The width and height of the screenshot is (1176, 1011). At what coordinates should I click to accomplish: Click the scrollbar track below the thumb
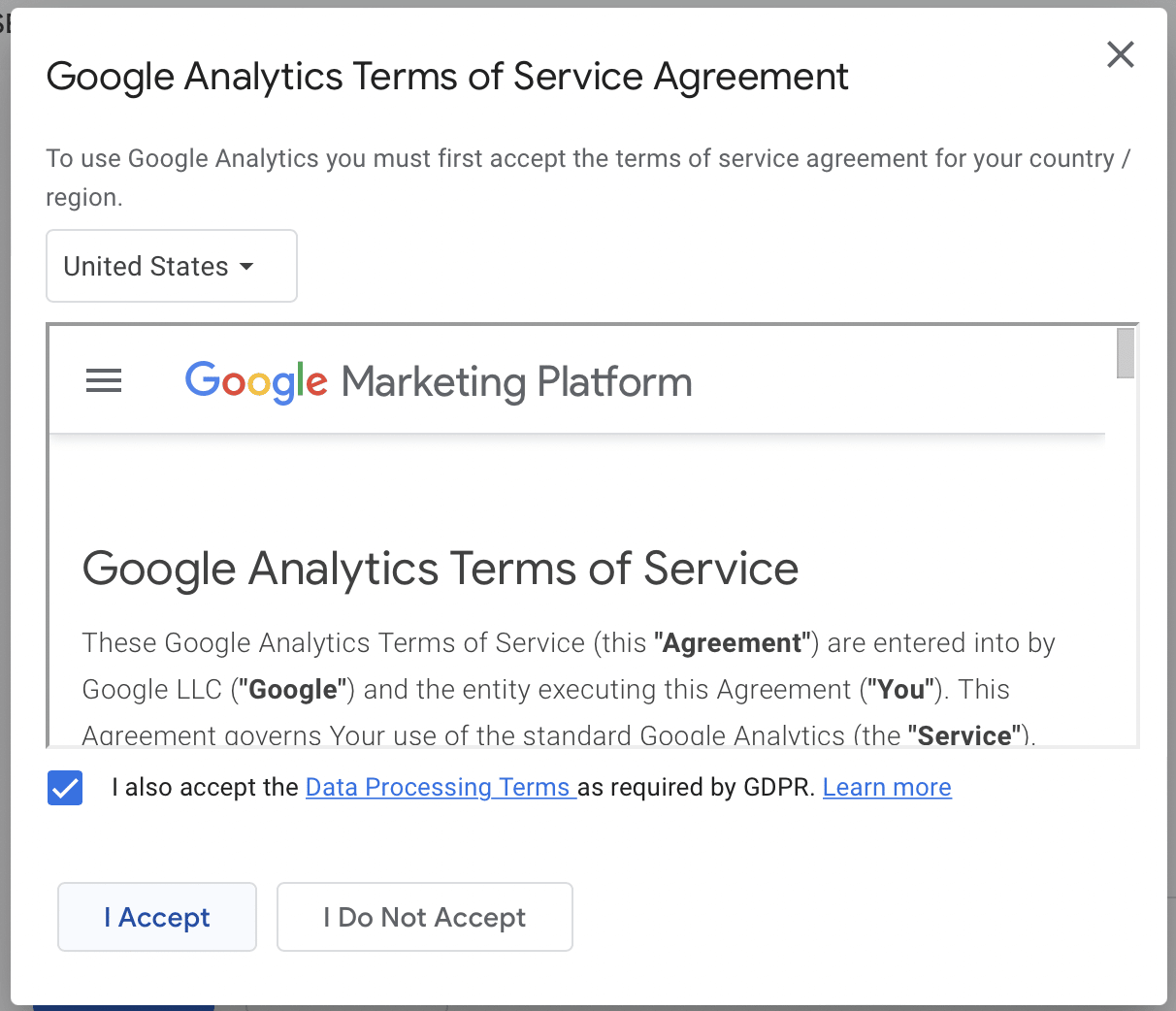click(x=1126, y=563)
